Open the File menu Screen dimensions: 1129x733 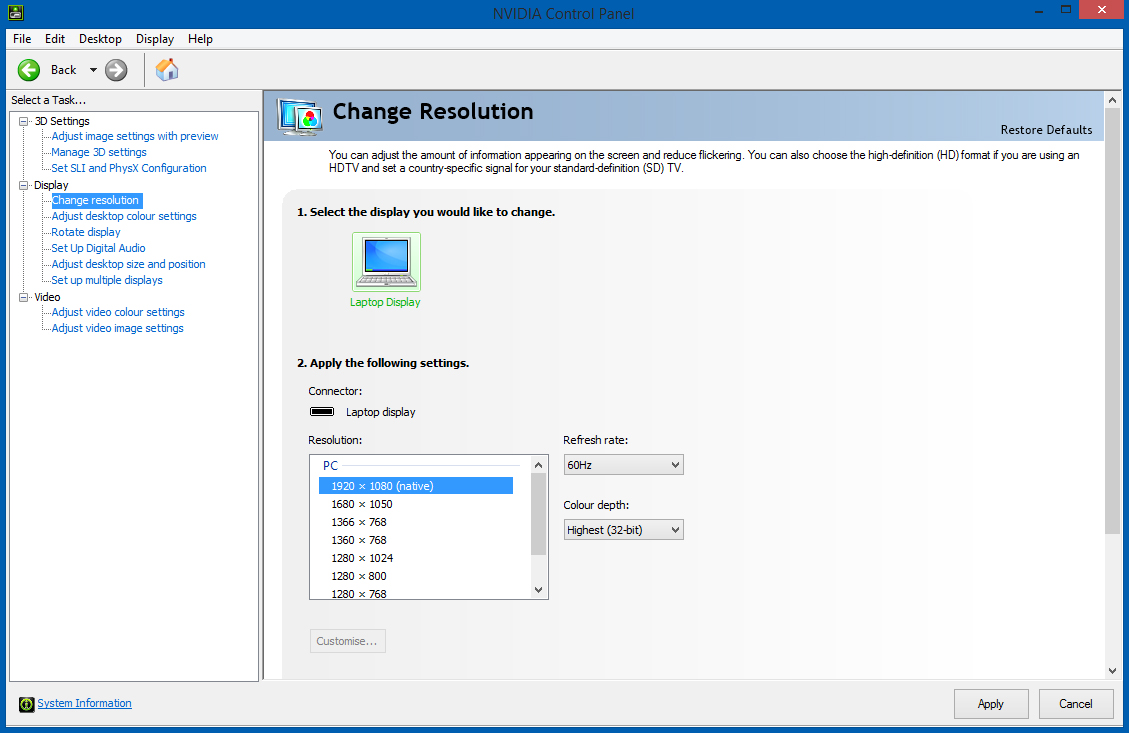click(x=22, y=39)
